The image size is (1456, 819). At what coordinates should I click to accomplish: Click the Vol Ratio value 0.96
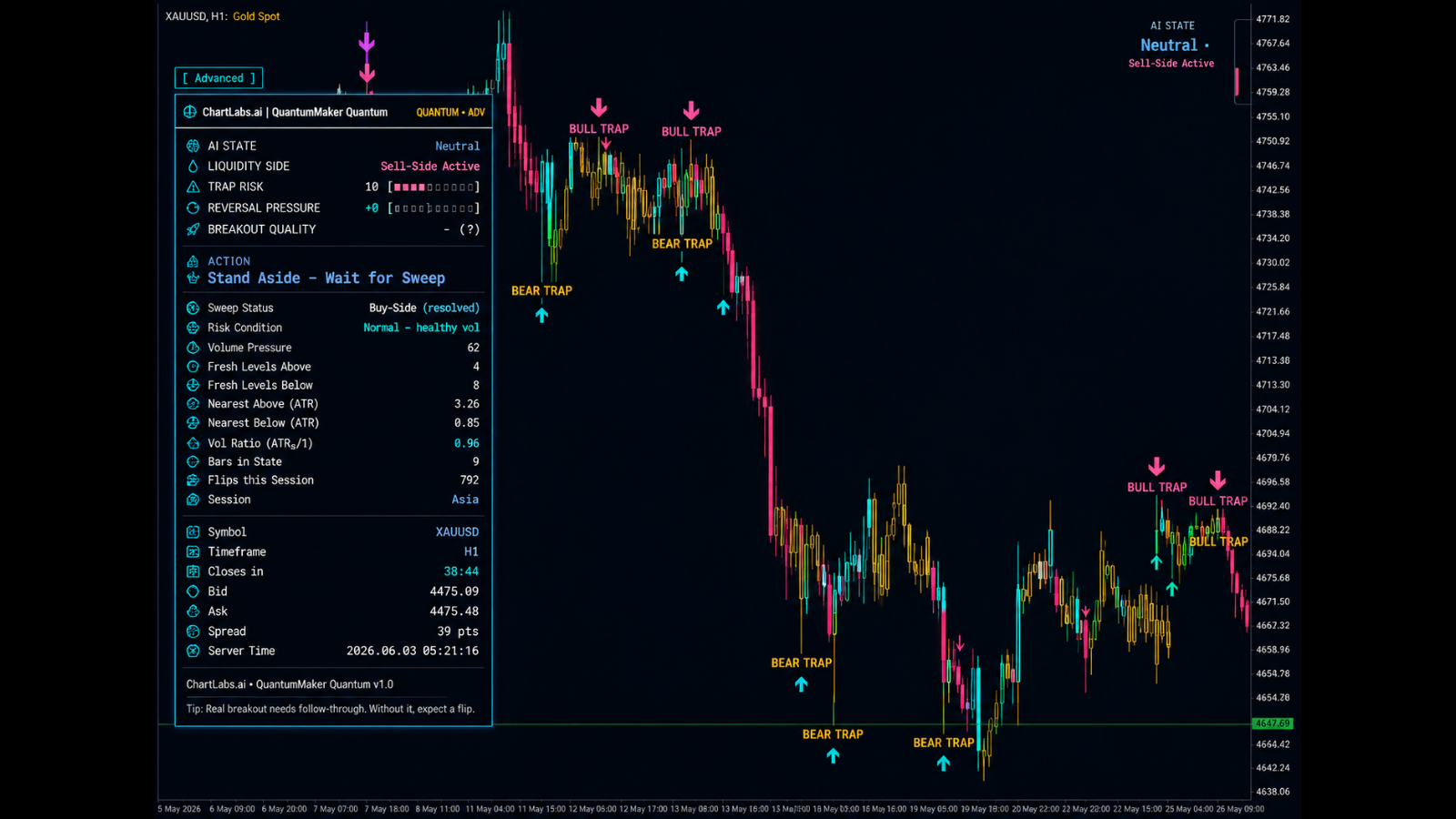pyautogui.click(x=467, y=443)
